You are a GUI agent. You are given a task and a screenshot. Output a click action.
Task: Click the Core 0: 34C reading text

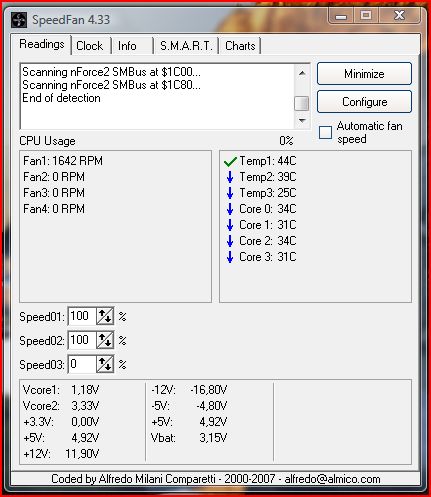[268, 209]
